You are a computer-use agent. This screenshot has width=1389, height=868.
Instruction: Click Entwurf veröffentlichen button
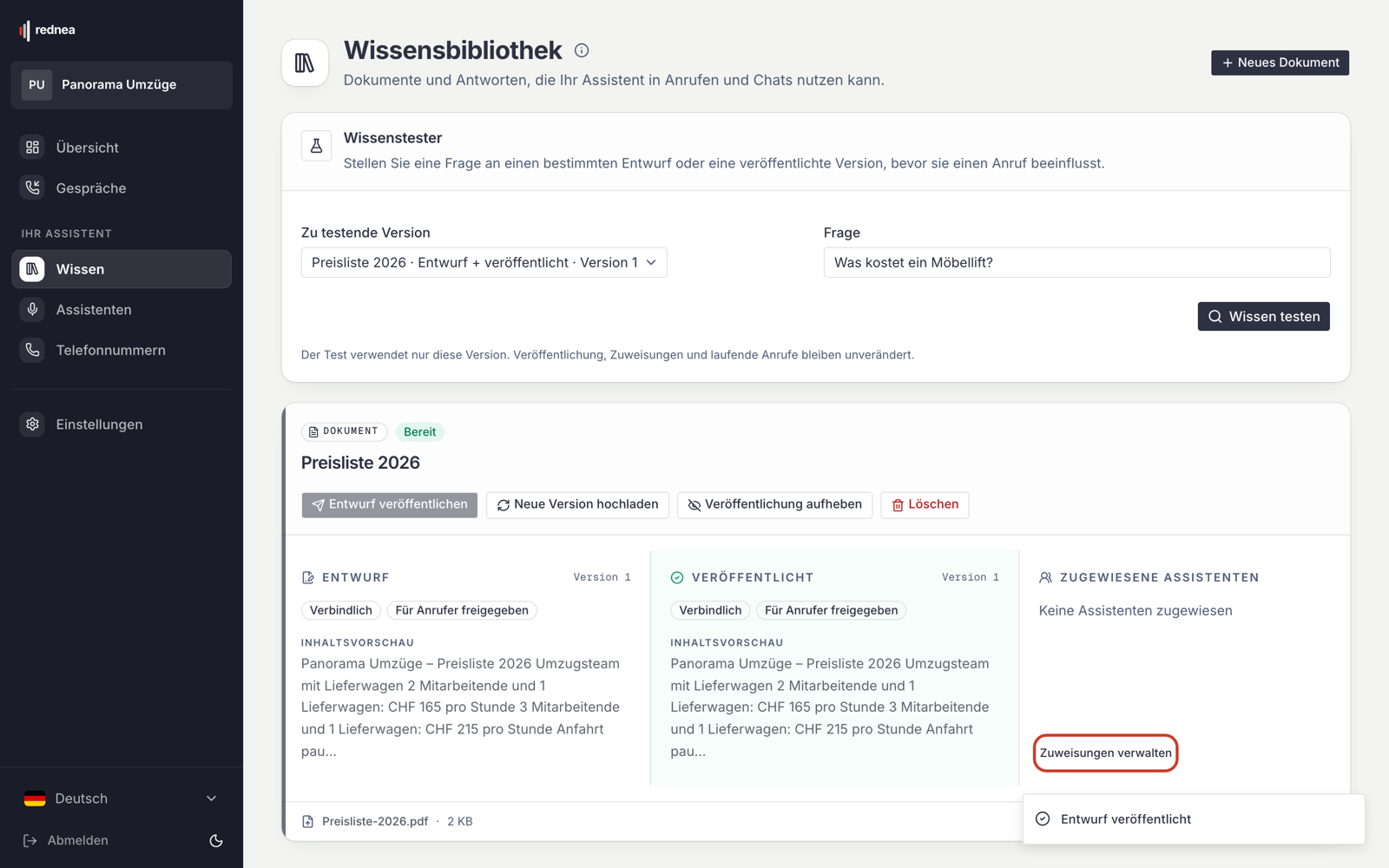pos(390,504)
